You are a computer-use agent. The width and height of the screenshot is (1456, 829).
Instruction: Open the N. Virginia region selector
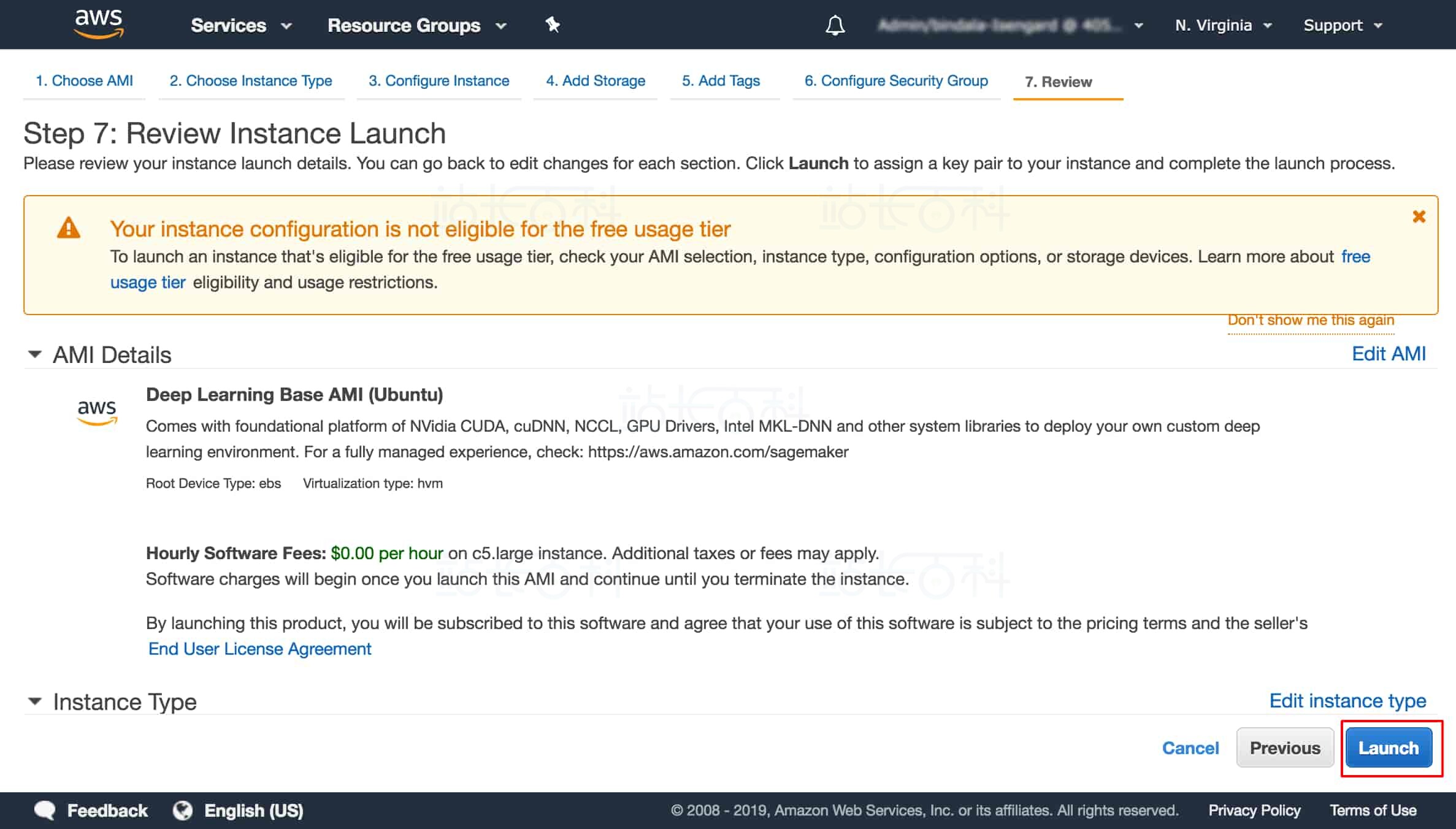click(x=1224, y=25)
